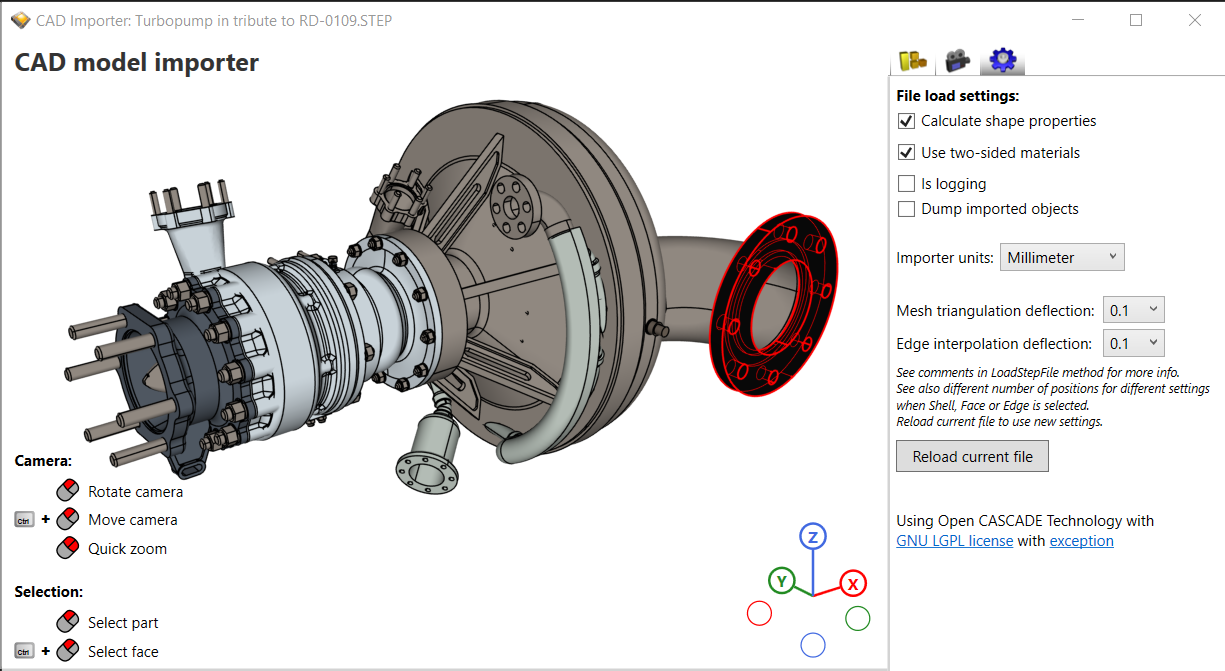1225x671 pixels.
Task: Click the Select part mouse icon
Action: [x=68, y=622]
